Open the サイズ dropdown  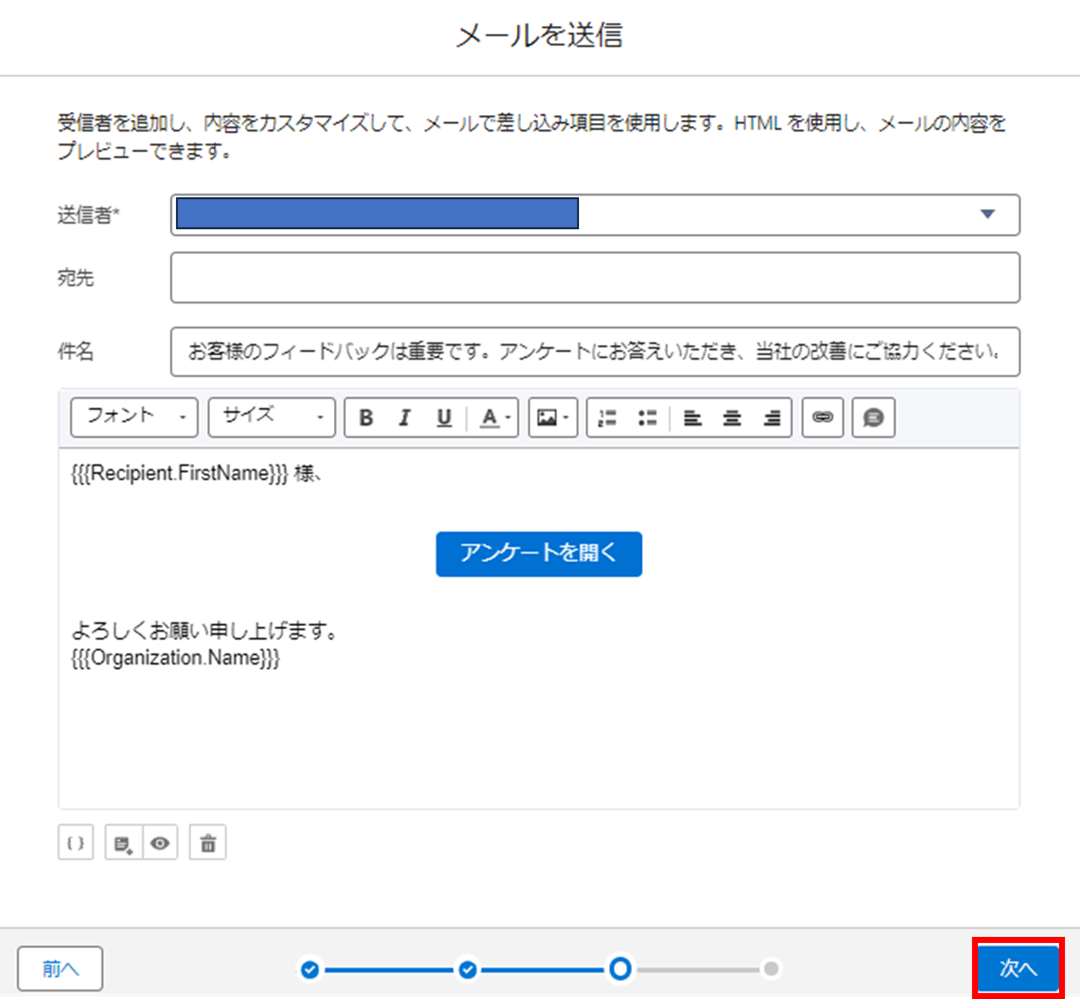(272, 418)
